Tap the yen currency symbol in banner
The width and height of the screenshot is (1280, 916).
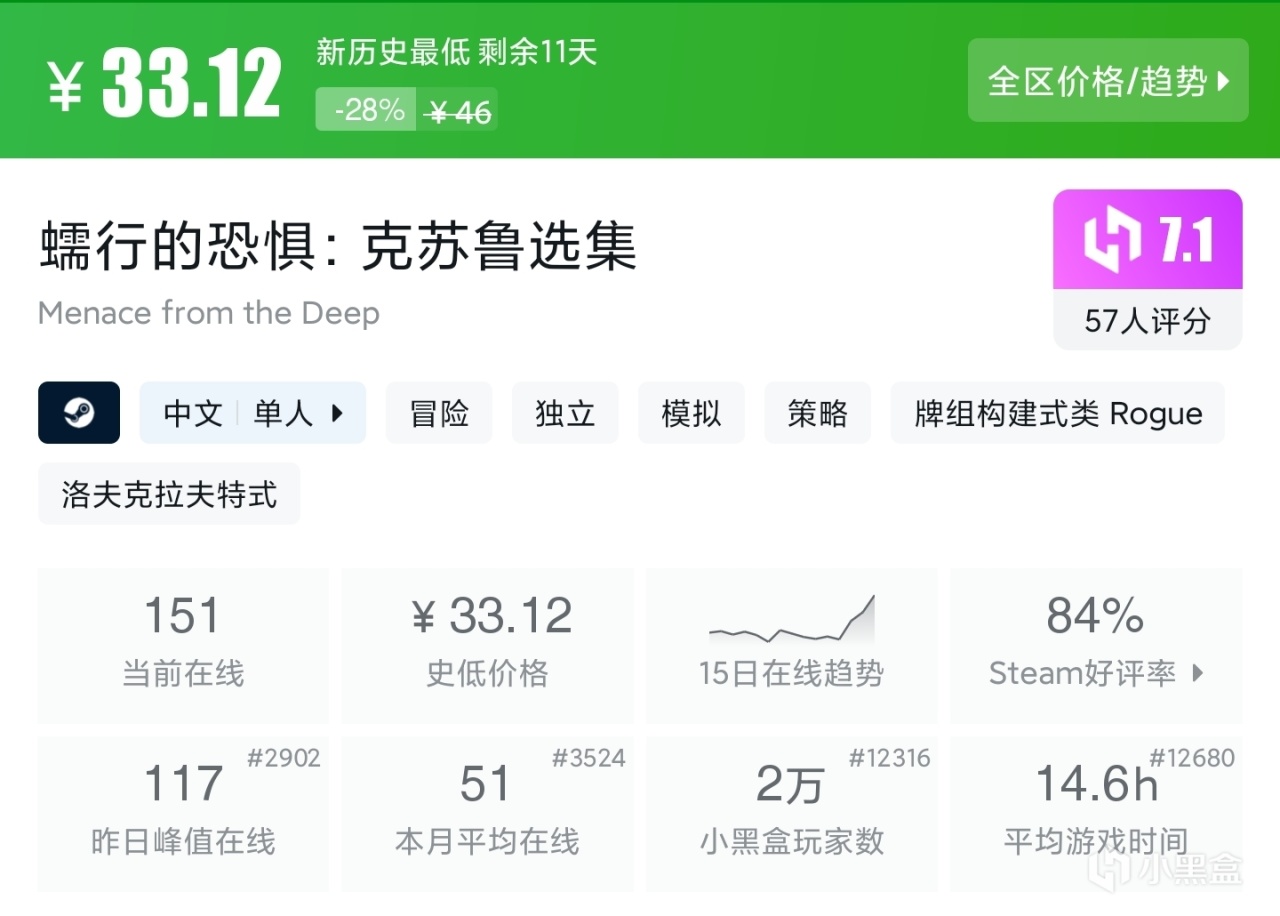(x=65, y=86)
